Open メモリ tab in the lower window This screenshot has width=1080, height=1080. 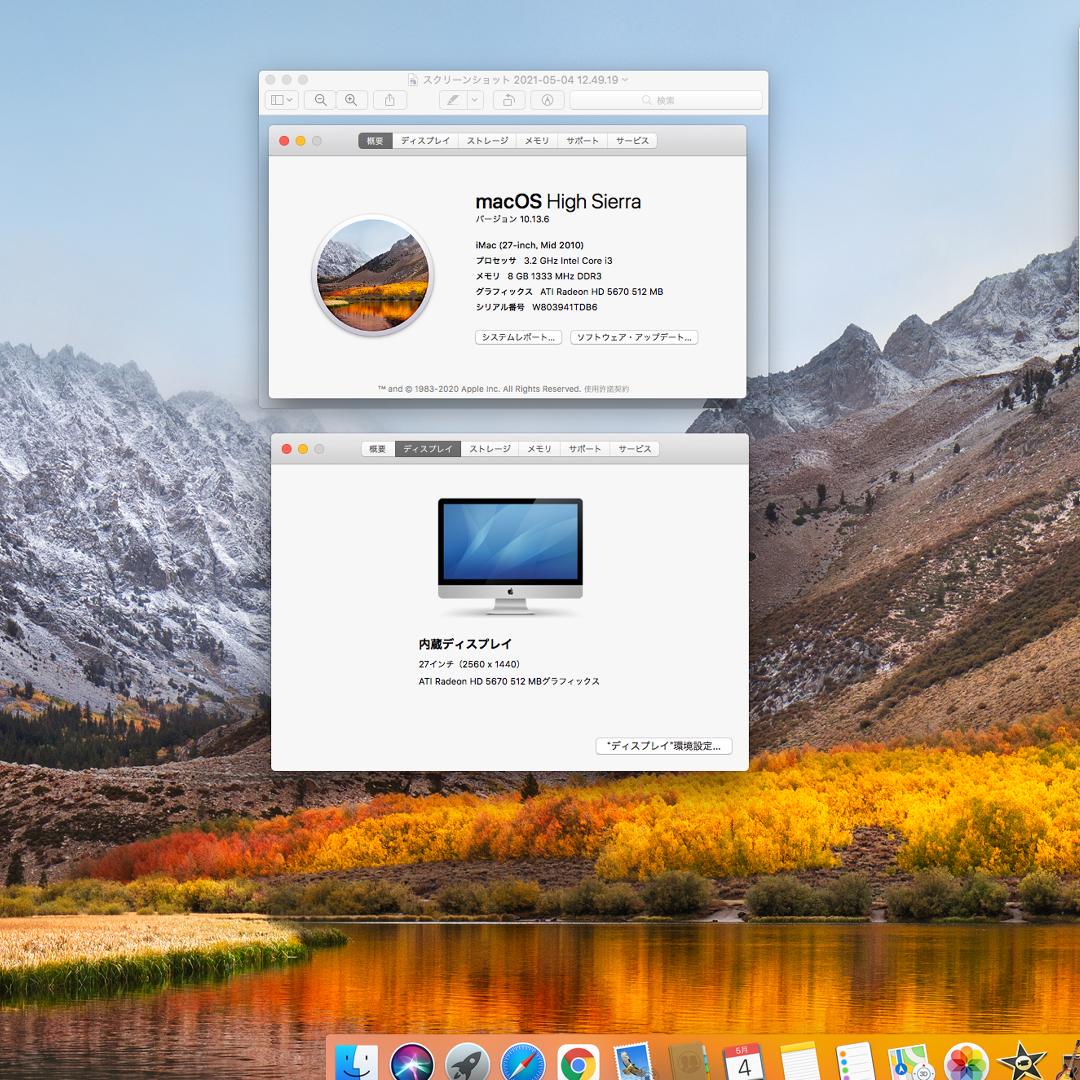pos(539,449)
